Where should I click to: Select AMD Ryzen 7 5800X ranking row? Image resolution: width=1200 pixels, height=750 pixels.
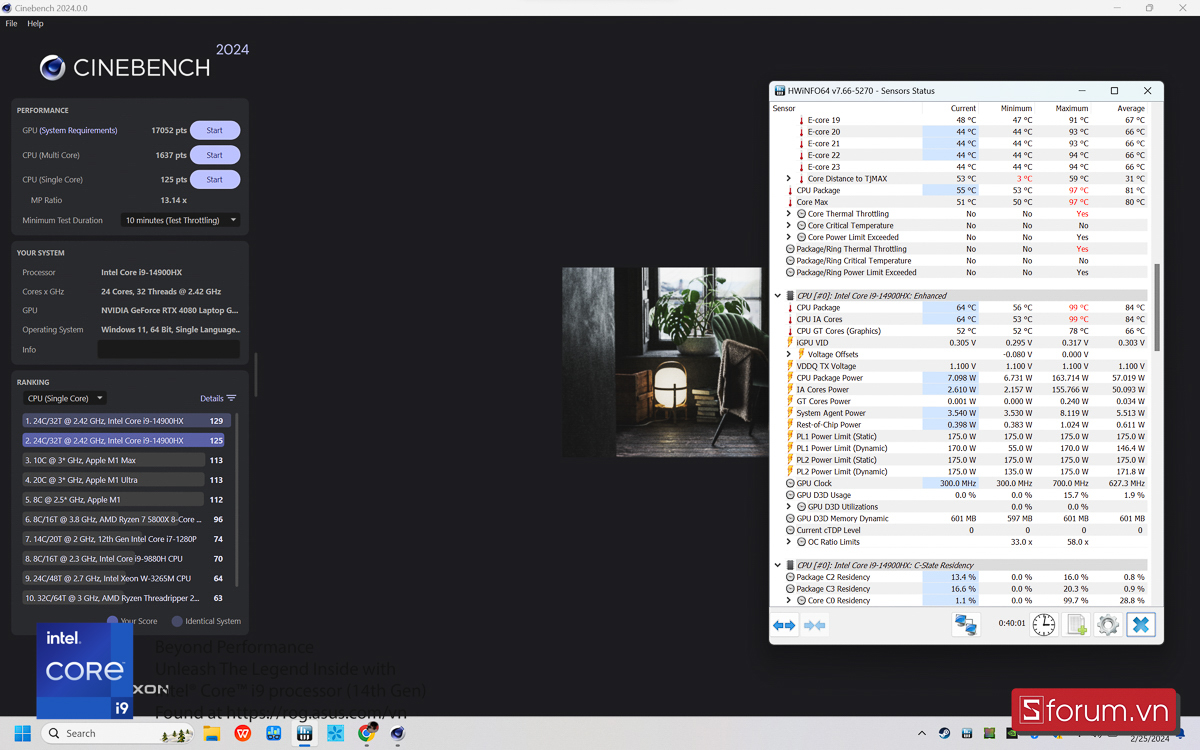pyautogui.click(x=126, y=519)
